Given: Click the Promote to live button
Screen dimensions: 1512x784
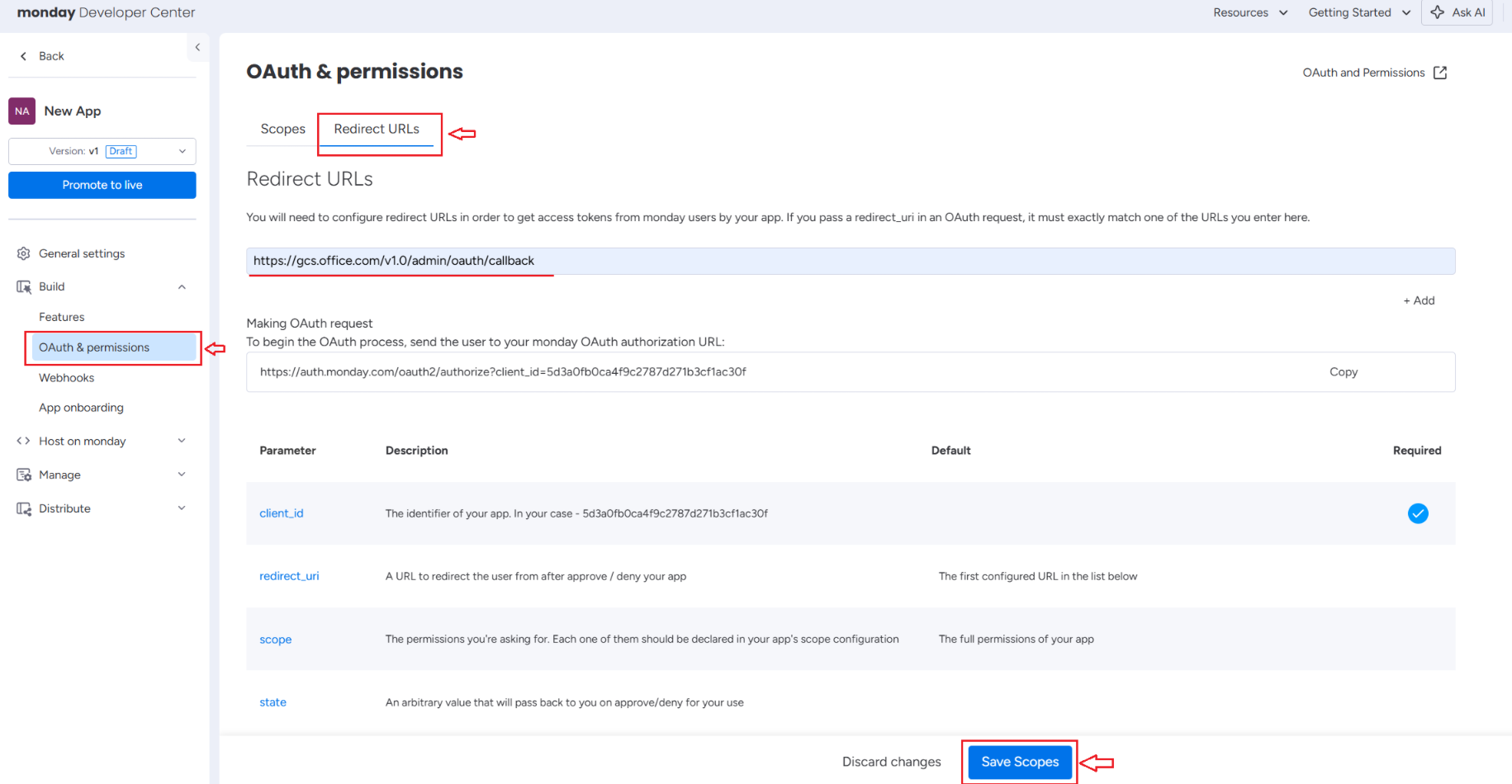Looking at the screenshot, I should point(102,185).
